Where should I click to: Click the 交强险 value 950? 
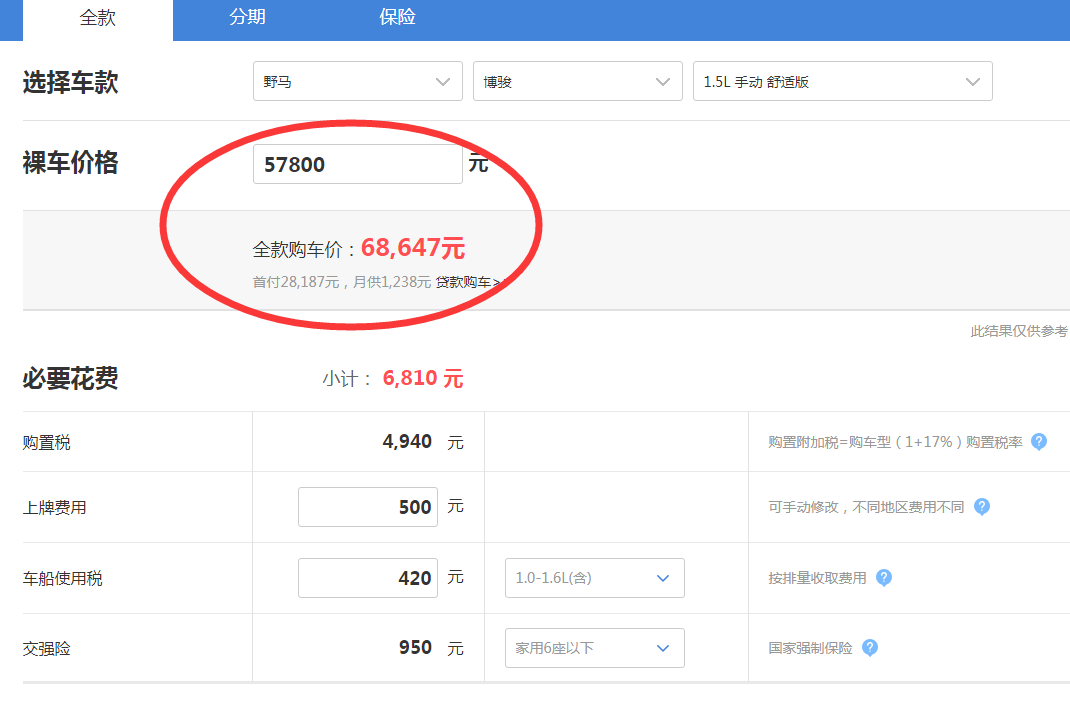coord(415,648)
